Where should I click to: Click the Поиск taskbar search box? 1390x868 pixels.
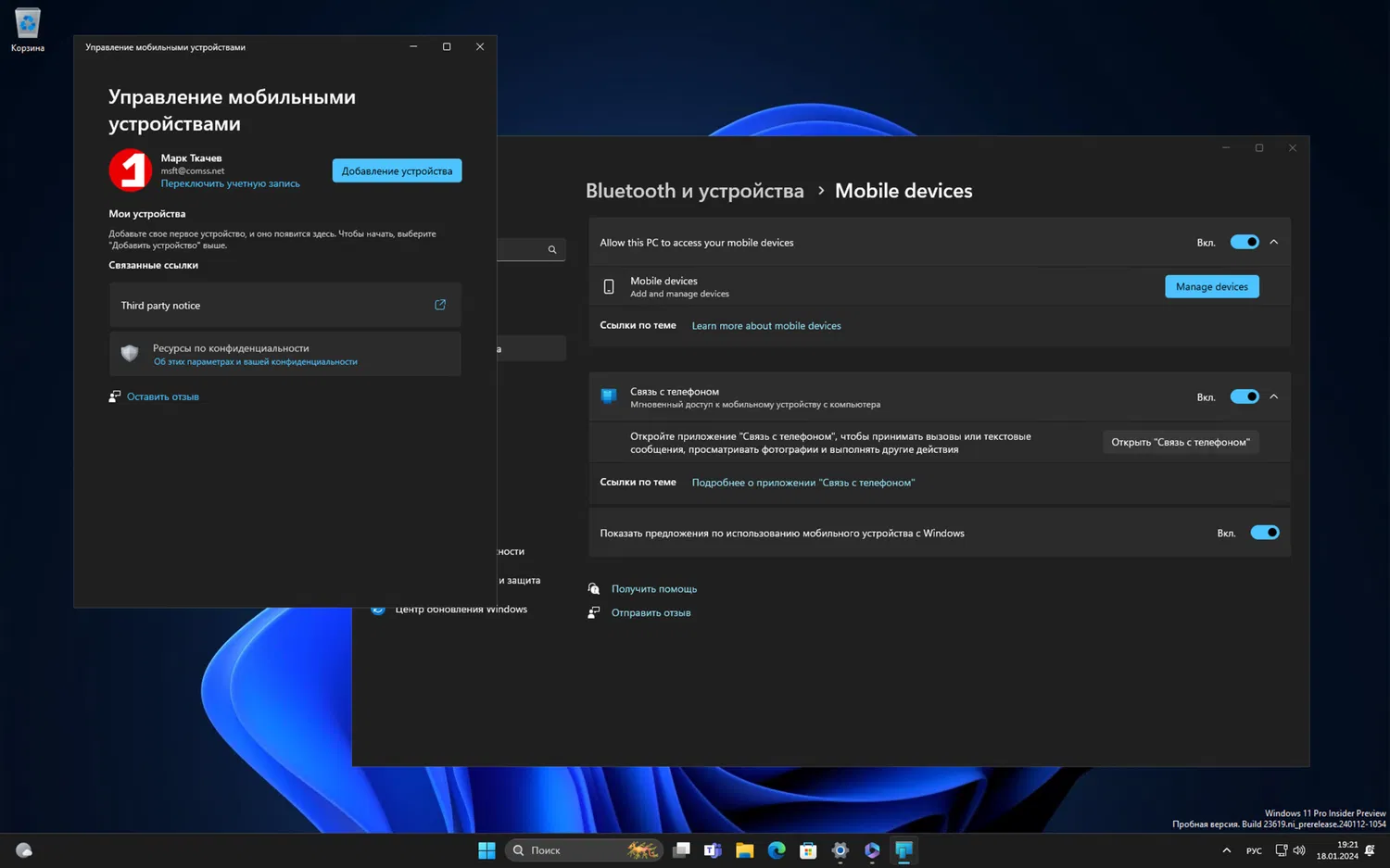pos(585,850)
